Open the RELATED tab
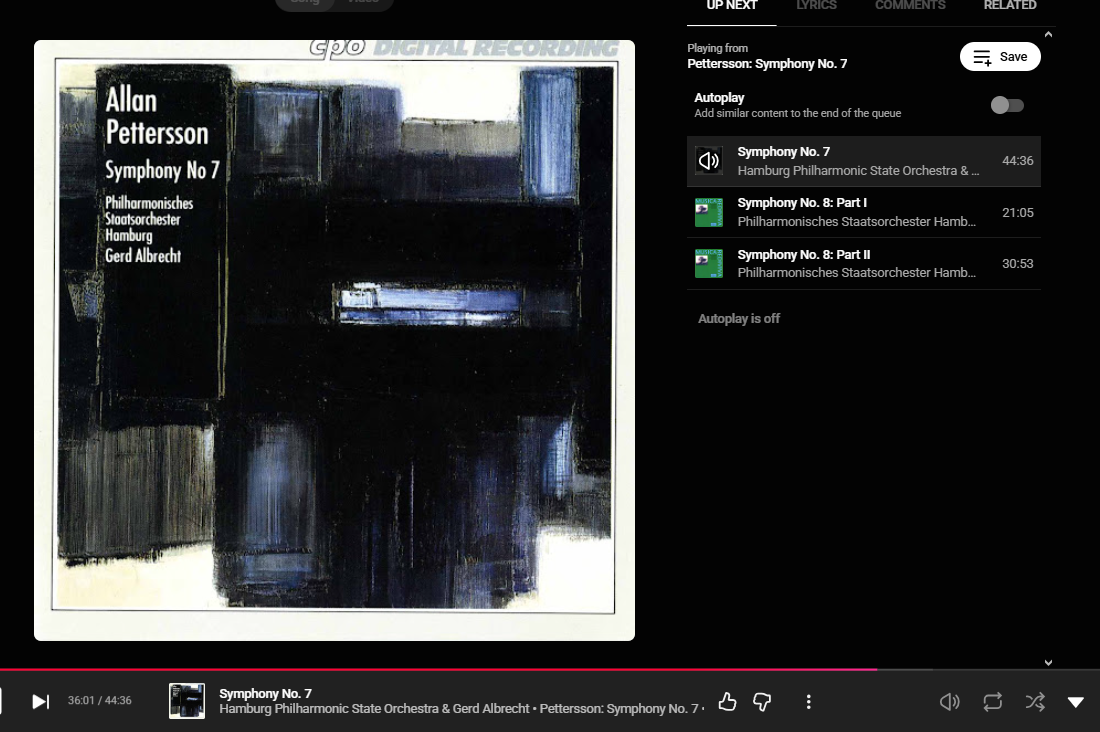This screenshot has width=1100, height=732. tap(1010, 6)
